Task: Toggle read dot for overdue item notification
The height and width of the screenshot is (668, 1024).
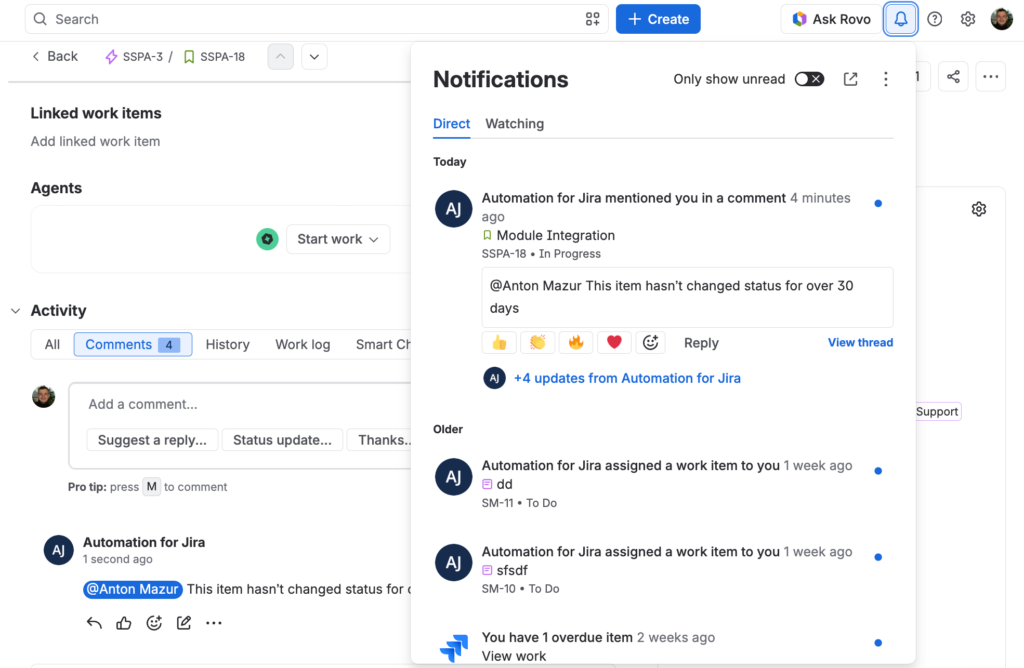Action: point(878,643)
